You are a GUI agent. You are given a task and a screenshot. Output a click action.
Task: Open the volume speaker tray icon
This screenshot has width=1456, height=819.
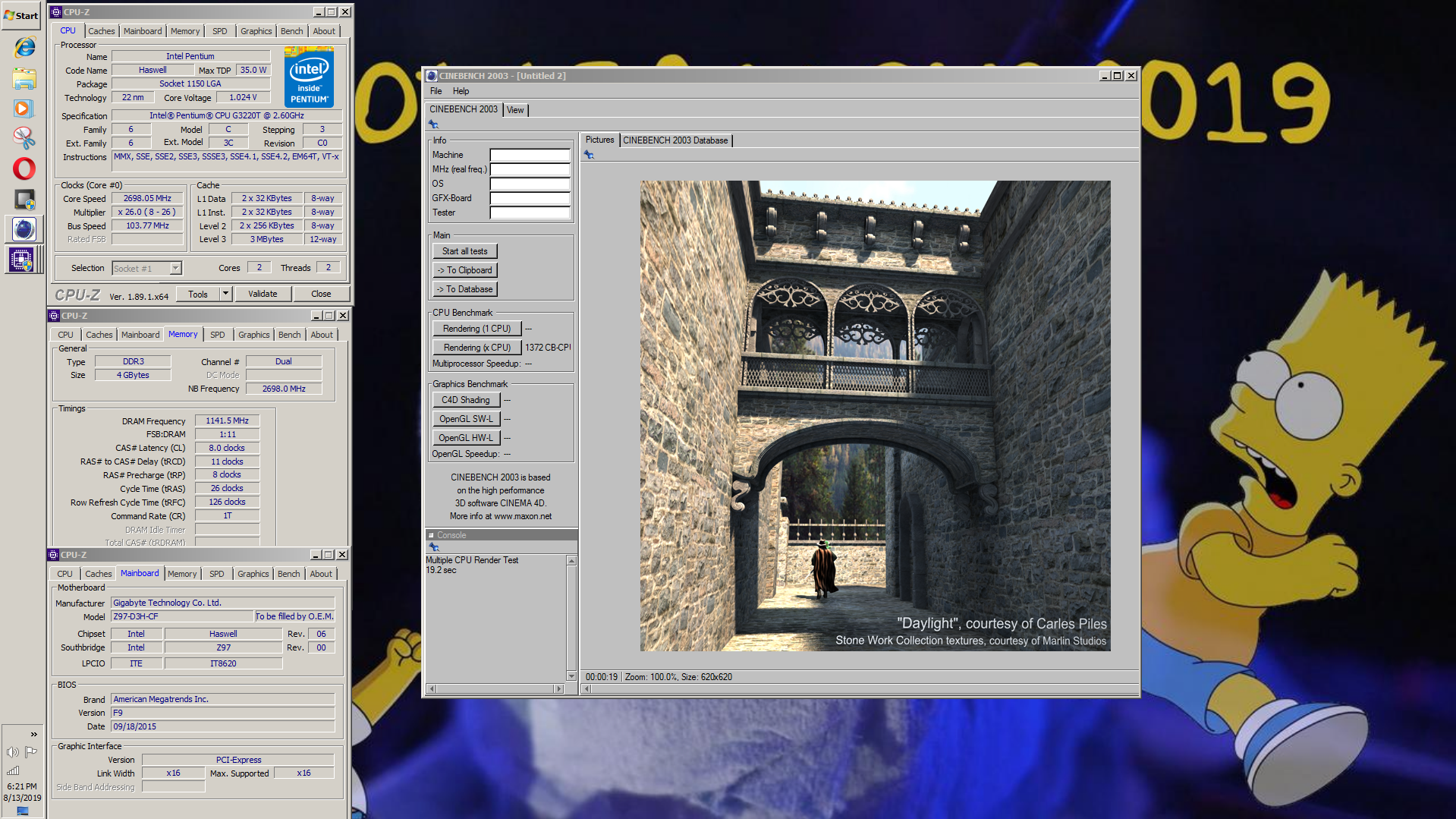pyautogui.click(x=12, y=752)
